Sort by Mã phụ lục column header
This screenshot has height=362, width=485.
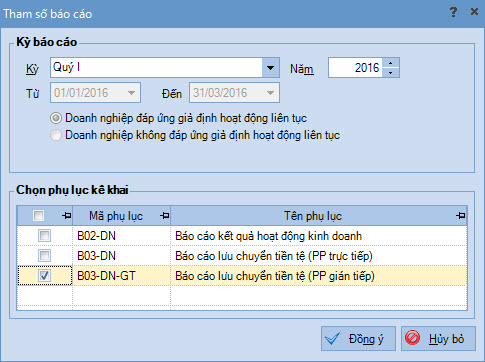(x=116, y=216)
